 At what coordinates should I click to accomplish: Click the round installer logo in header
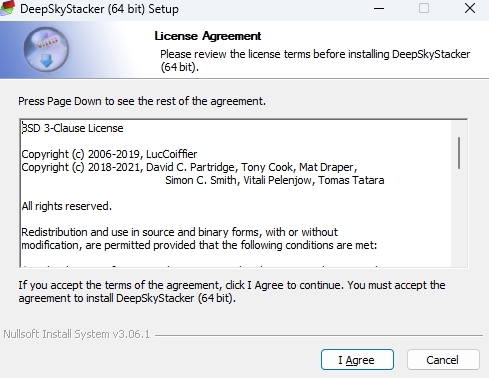pos(46,49)
